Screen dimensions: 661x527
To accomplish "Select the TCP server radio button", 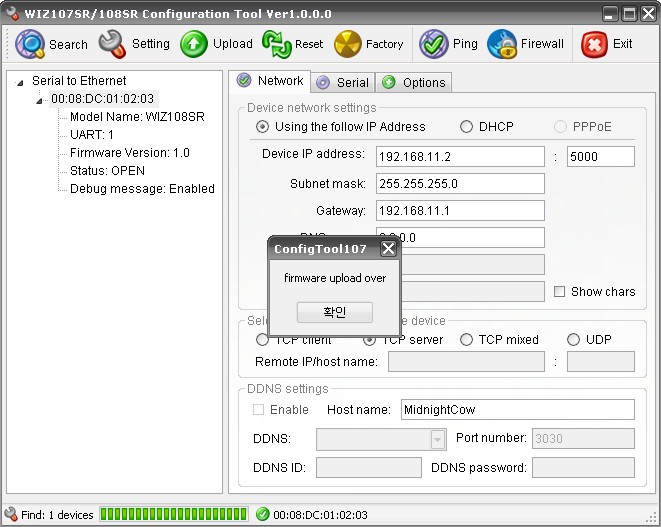I will (369, 340).
